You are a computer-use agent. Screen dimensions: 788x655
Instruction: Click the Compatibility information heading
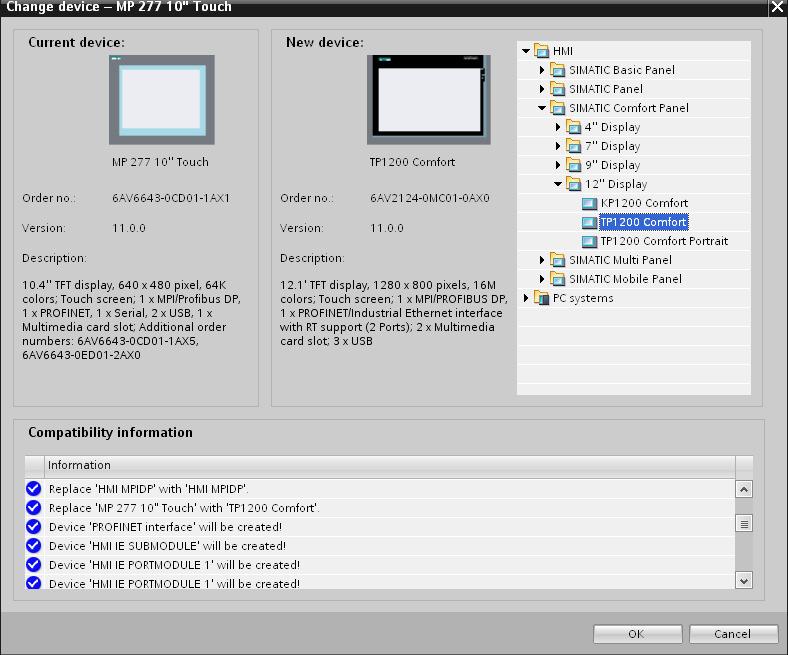[x=110, y=432]
